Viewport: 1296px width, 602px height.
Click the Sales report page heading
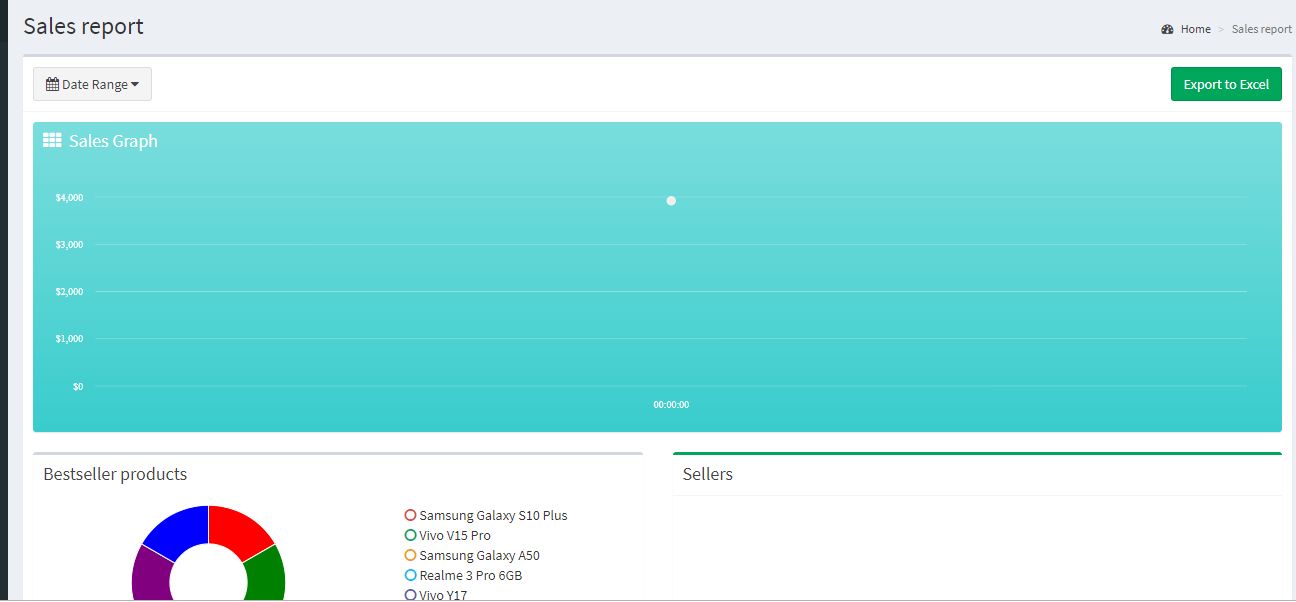pyautogui.click(x=84, y=27)
